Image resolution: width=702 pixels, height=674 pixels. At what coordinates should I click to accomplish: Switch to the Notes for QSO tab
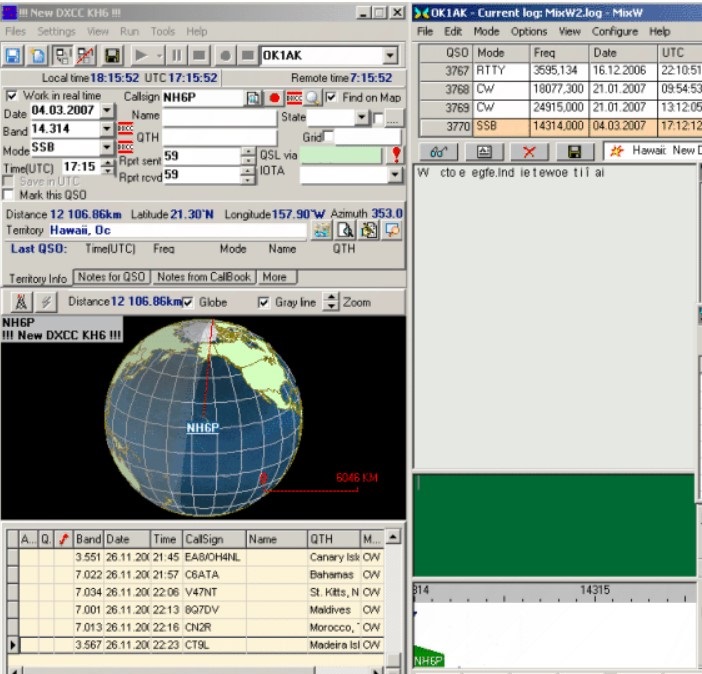pyautogui.click(x=112, y=277)
